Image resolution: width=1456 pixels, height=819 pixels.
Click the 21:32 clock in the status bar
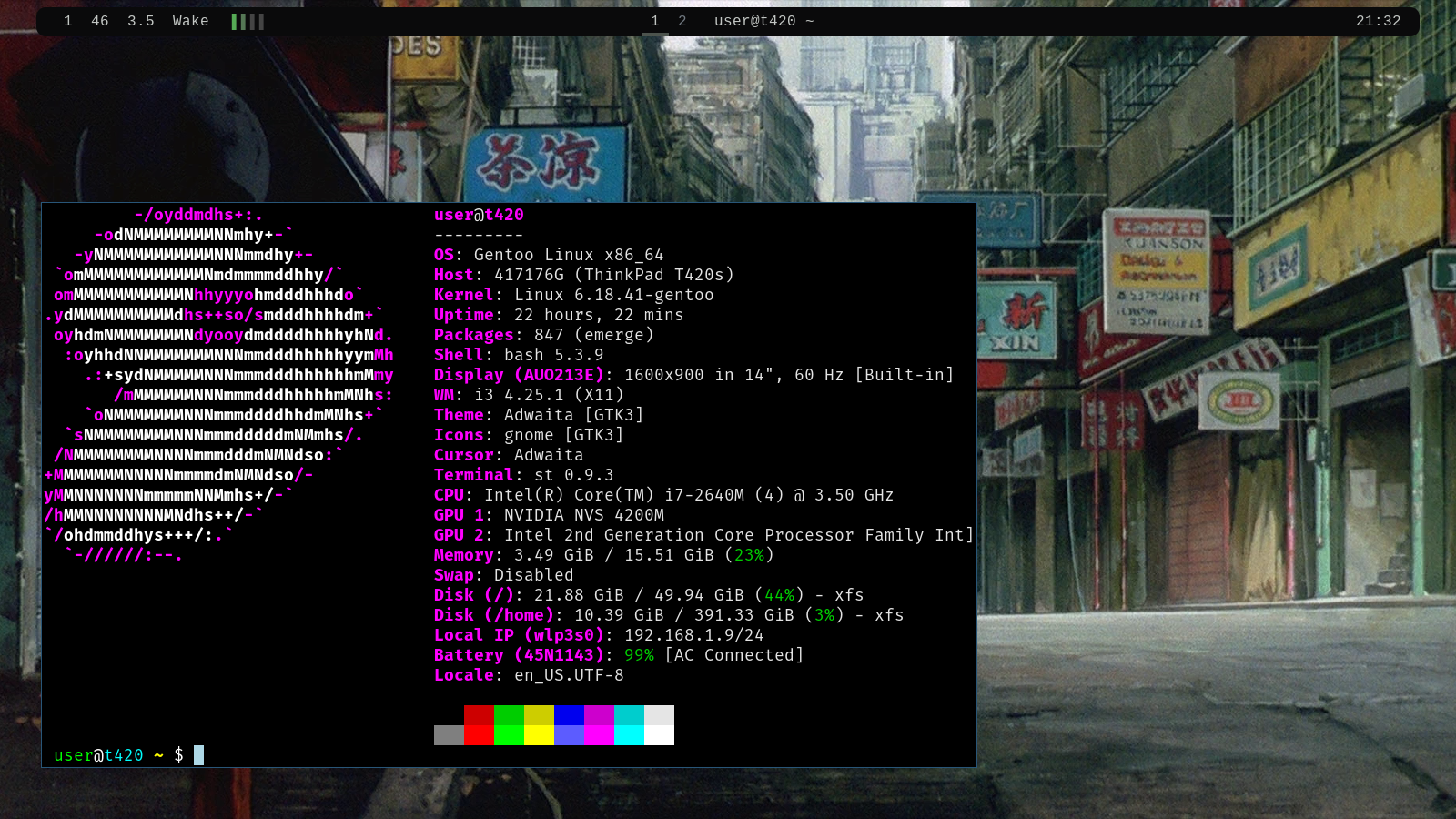pos(1378,21)
